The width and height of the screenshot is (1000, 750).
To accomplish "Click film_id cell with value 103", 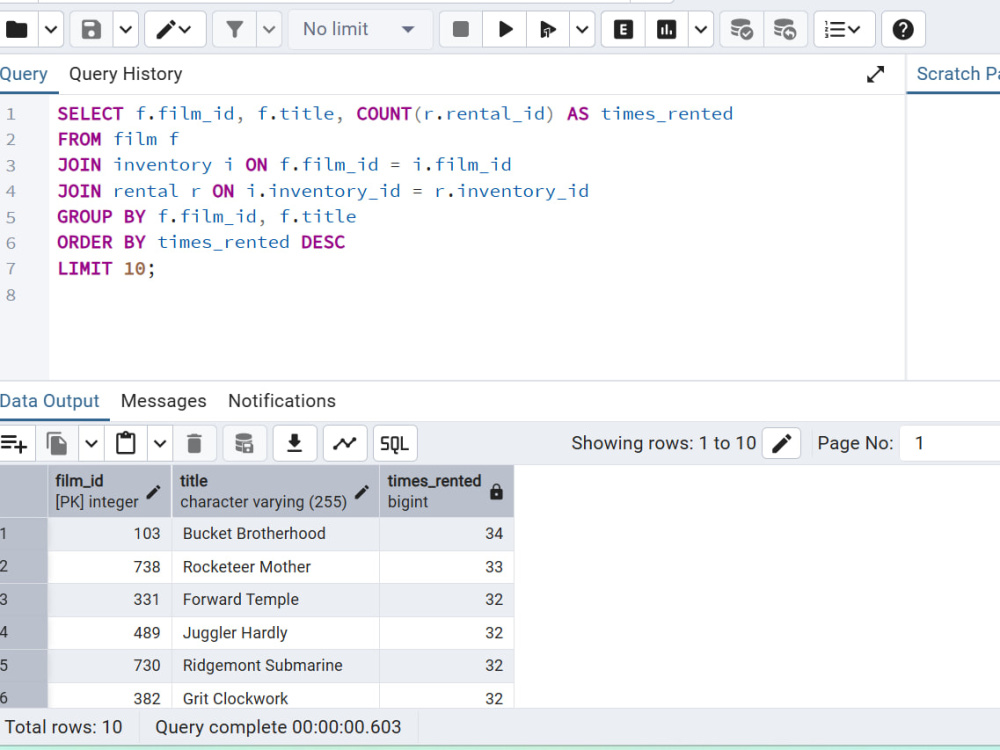I will 109,534.
